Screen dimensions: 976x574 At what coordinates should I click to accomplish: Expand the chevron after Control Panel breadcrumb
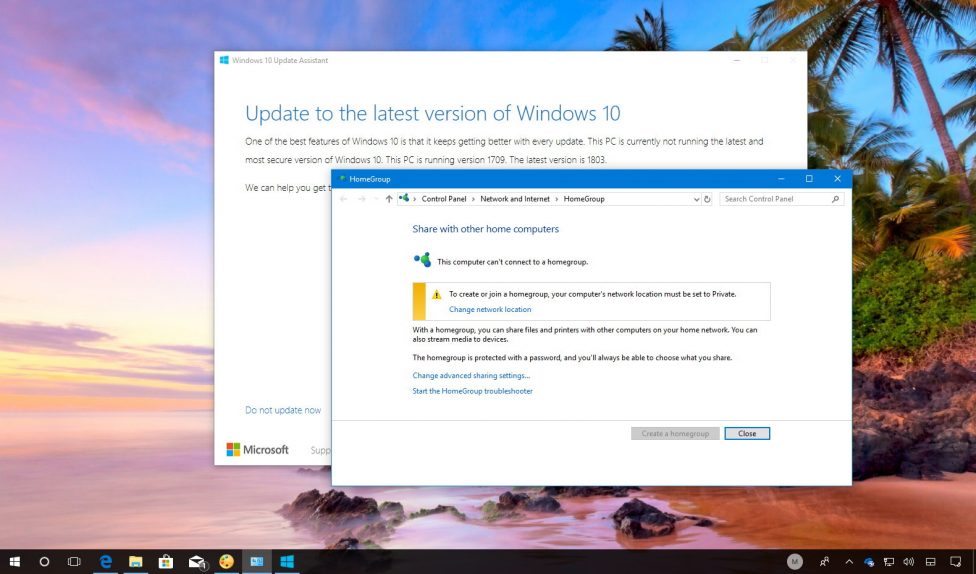tap(473, 199)
